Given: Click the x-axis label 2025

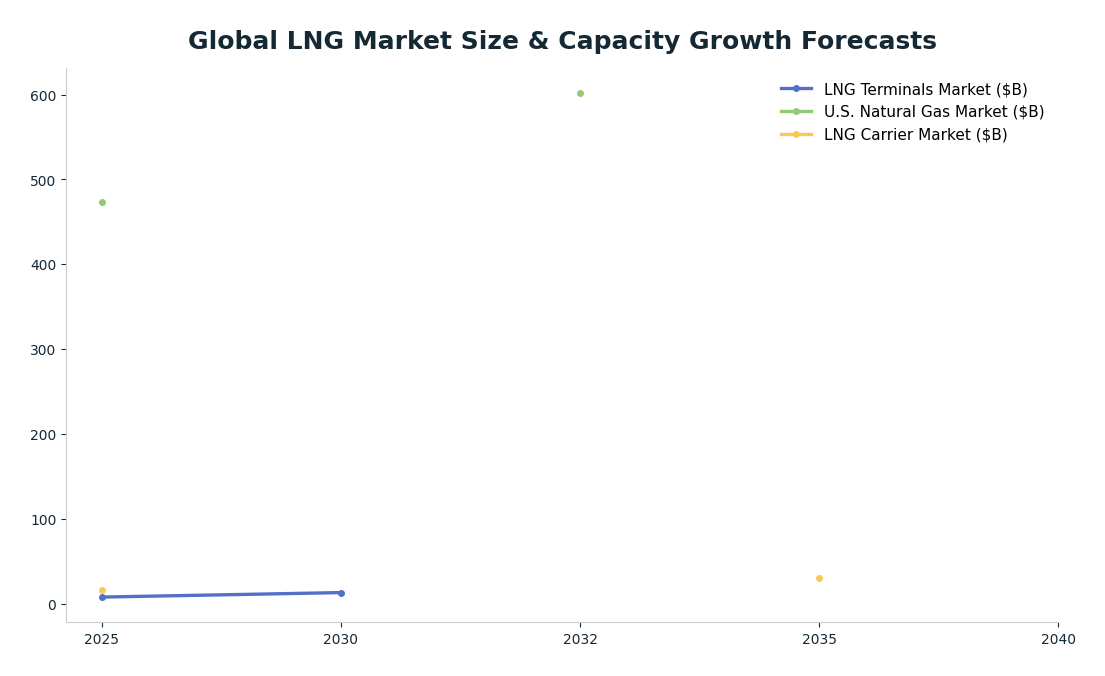Looking at the screenshot, I should [102, 639].
